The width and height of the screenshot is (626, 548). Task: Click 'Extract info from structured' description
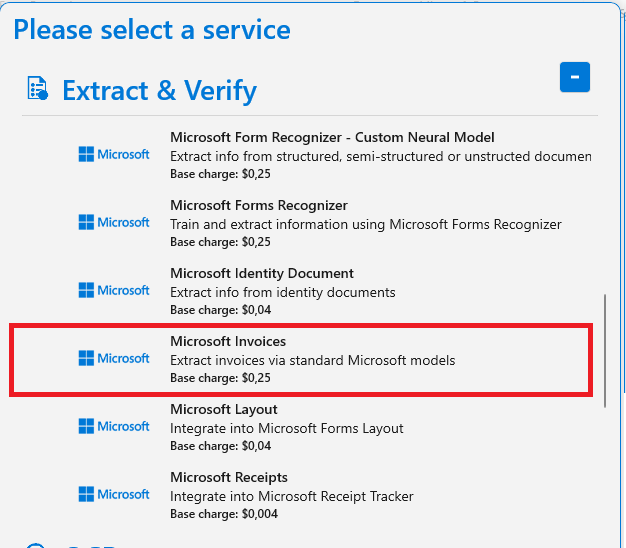(x=381, y=156)
